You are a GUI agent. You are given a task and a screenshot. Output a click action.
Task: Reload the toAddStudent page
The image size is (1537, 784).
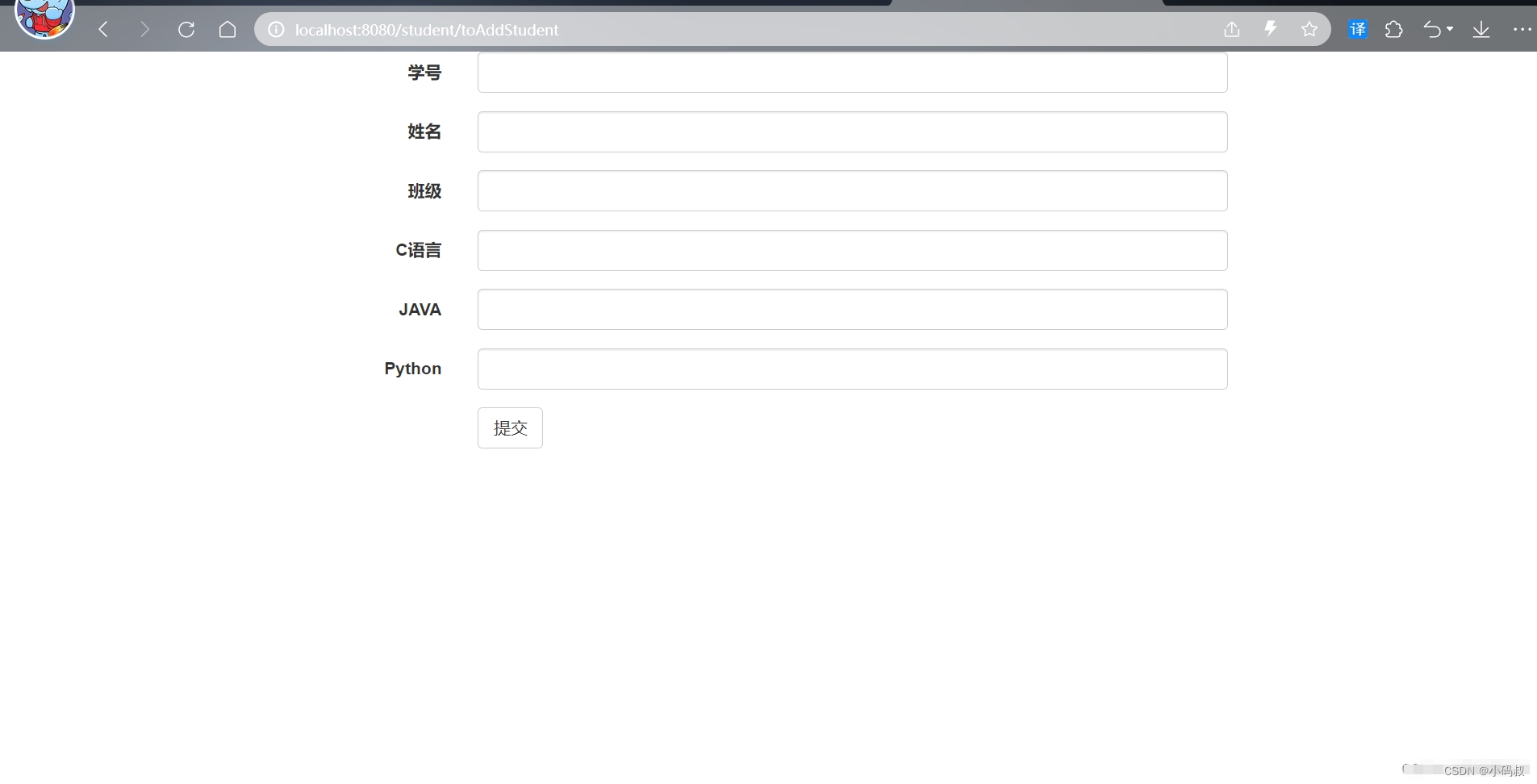(x=186, y=29)
